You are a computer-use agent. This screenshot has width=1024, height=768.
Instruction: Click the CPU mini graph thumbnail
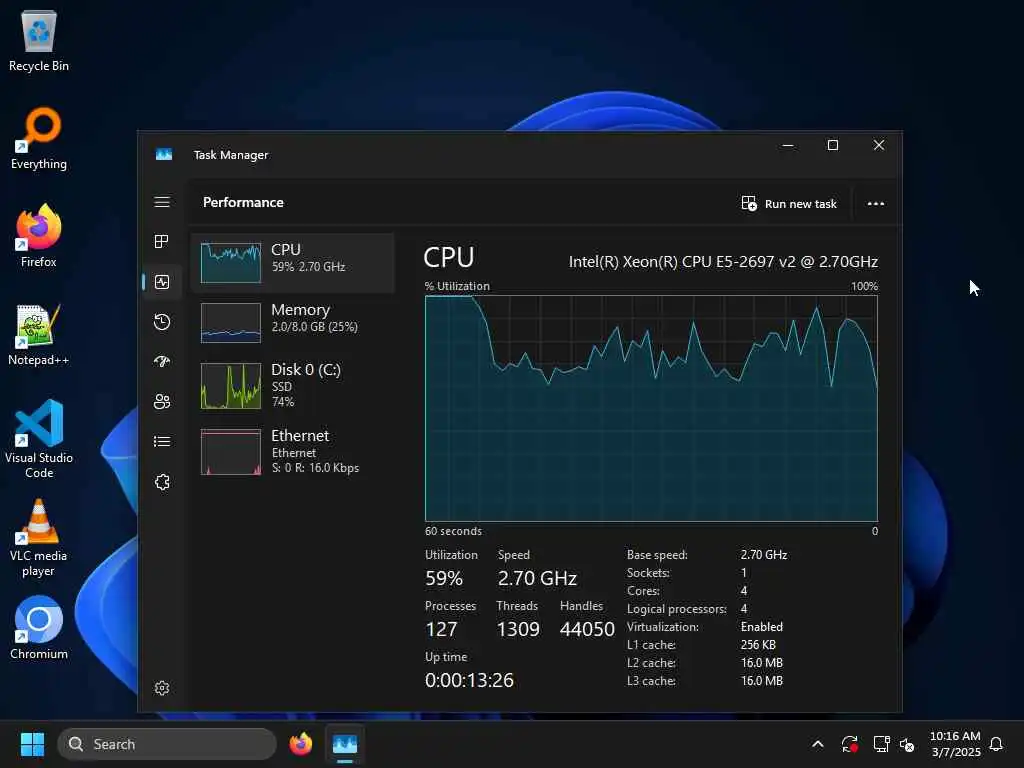coord(231,263)
